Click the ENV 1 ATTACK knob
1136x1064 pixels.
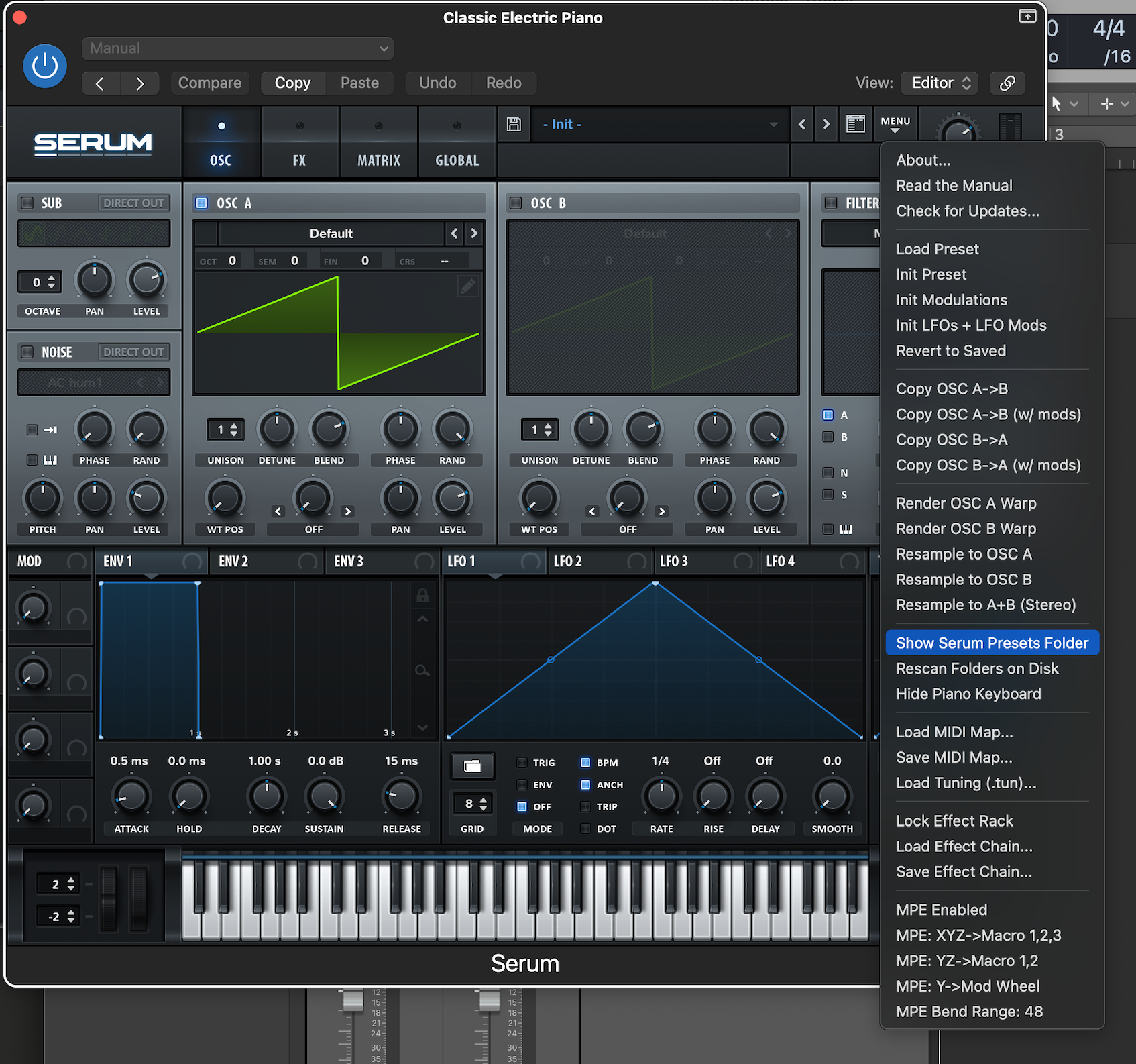click(131, 796)
